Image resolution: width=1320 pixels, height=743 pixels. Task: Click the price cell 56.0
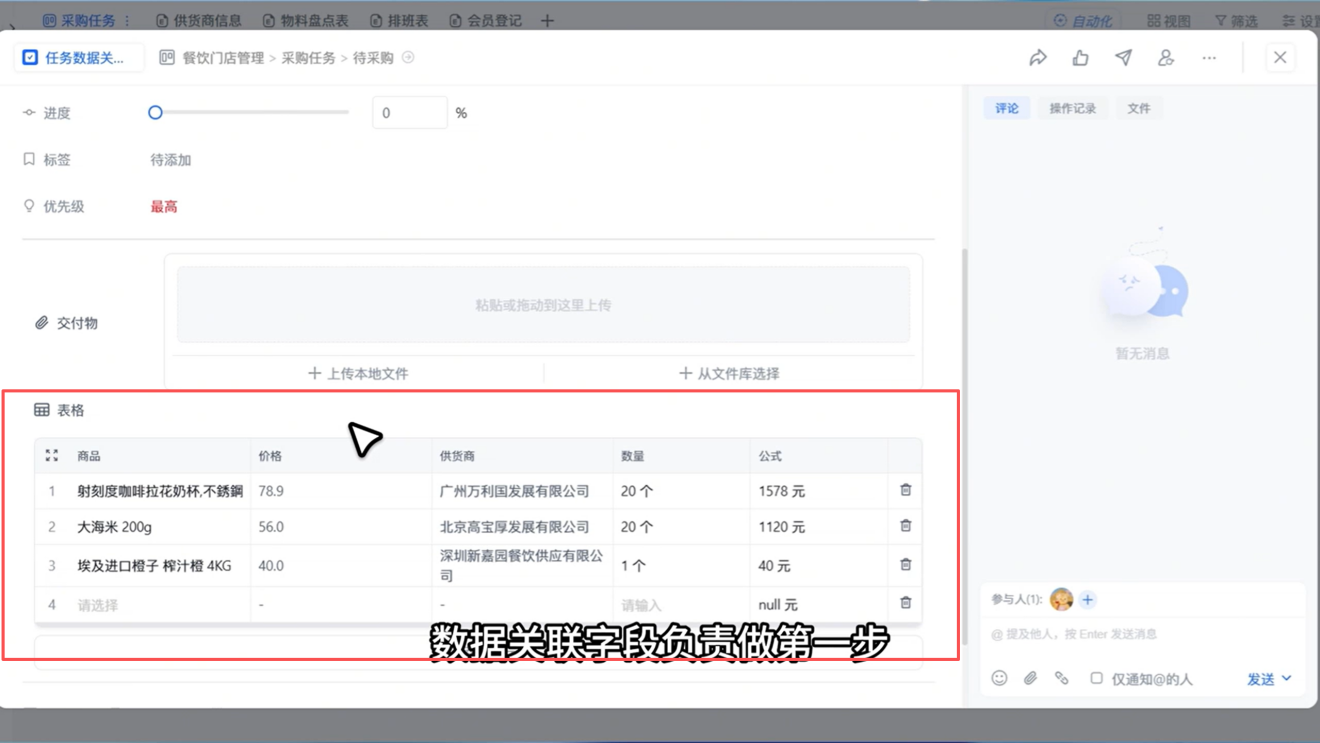(341, 527)
